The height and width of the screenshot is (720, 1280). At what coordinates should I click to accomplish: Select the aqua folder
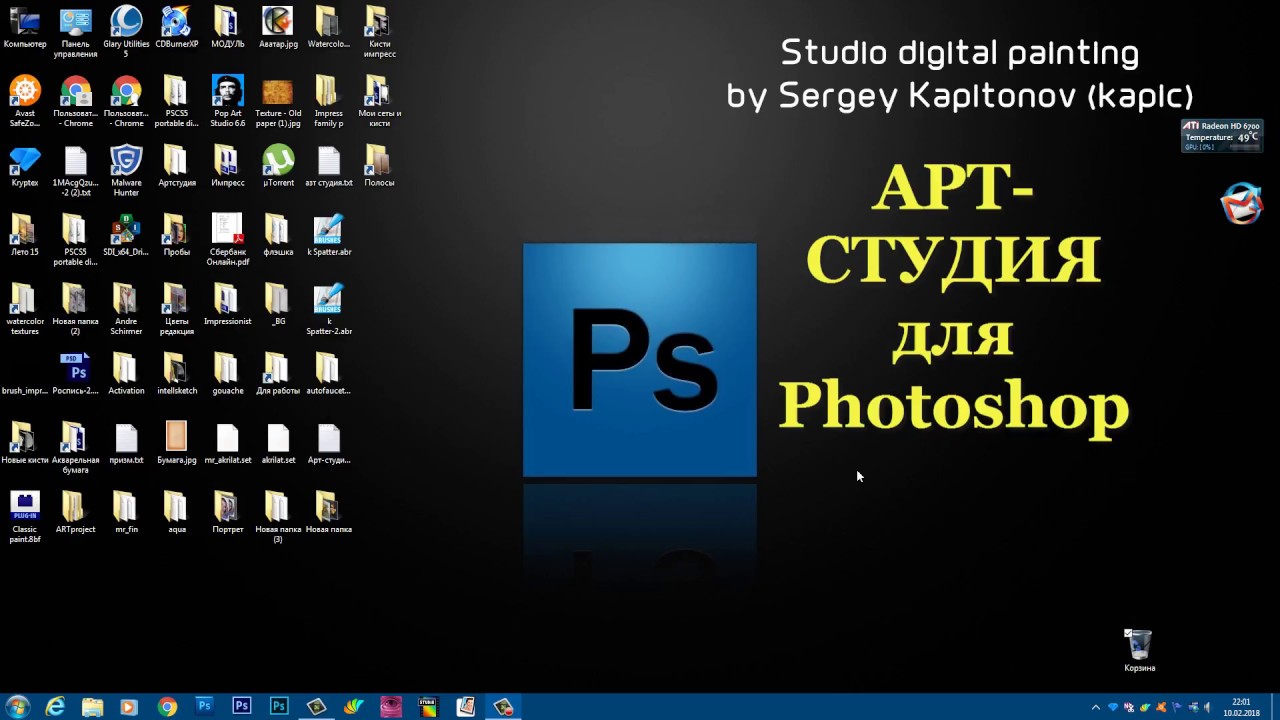coord(177,512)
